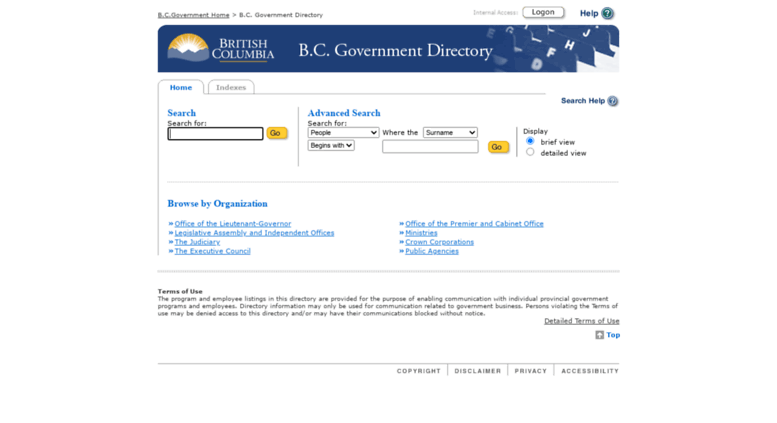Click the Top link text
The height and width of the screenshot is (423, 777).
(x=613, y=335)
